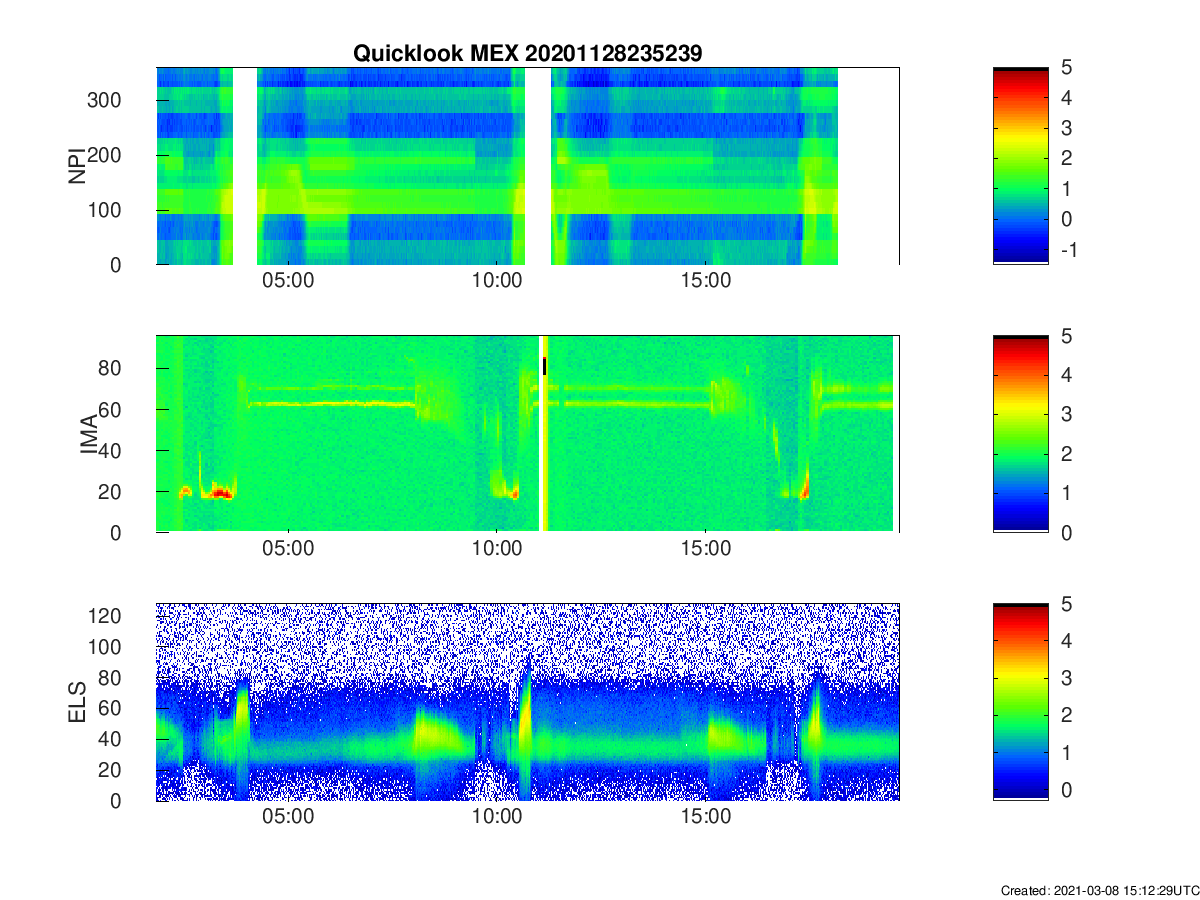Click the 5 label on ELS colorbar
This screenshot has width=1200, height=900.
(x=1066, y=604)
